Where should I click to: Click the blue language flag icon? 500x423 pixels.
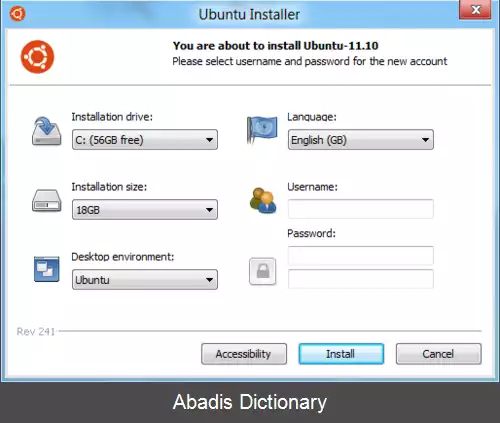(262, 130)
